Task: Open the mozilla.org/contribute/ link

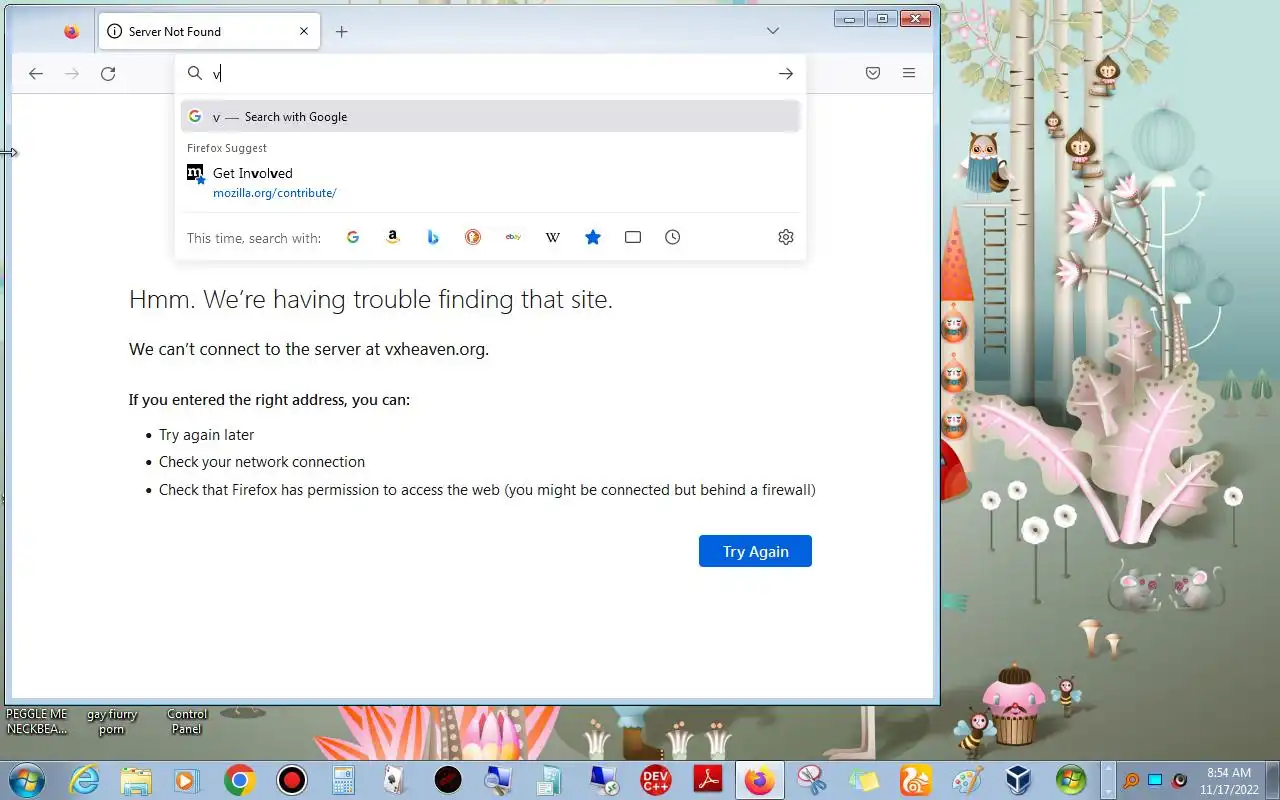Action: [x=275, y=193]
